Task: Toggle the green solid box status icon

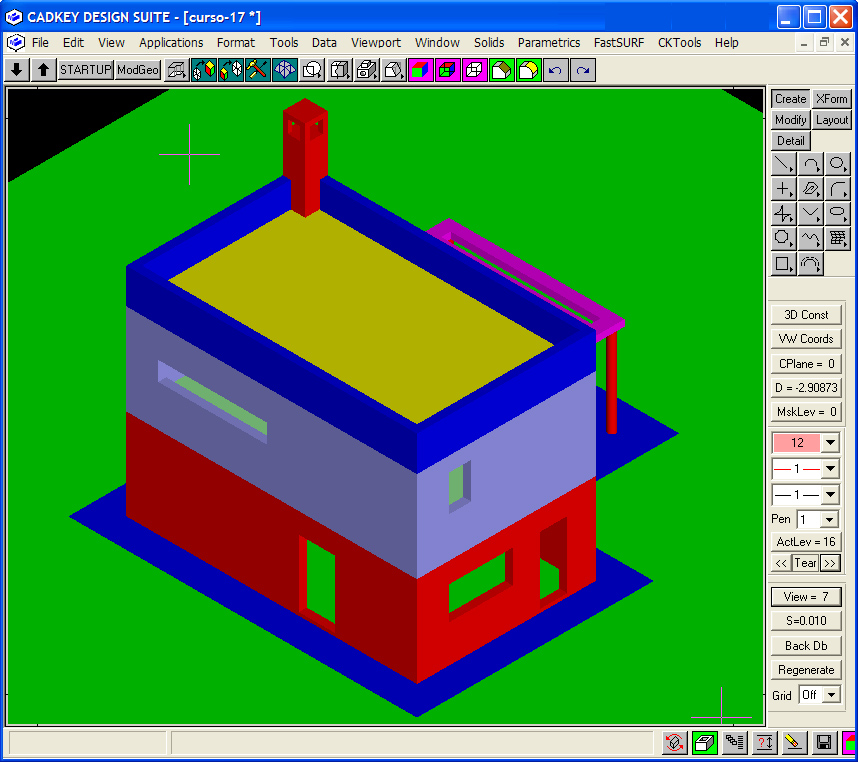Action: (x=705, y=743)
